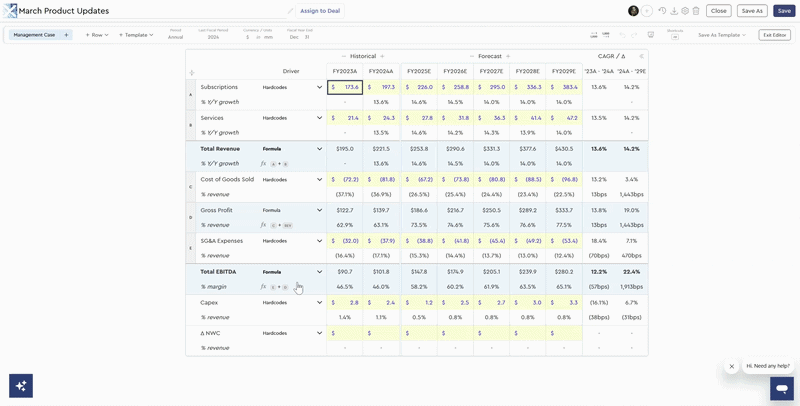
Task: Change the currency unit mm
Action: 268,37
